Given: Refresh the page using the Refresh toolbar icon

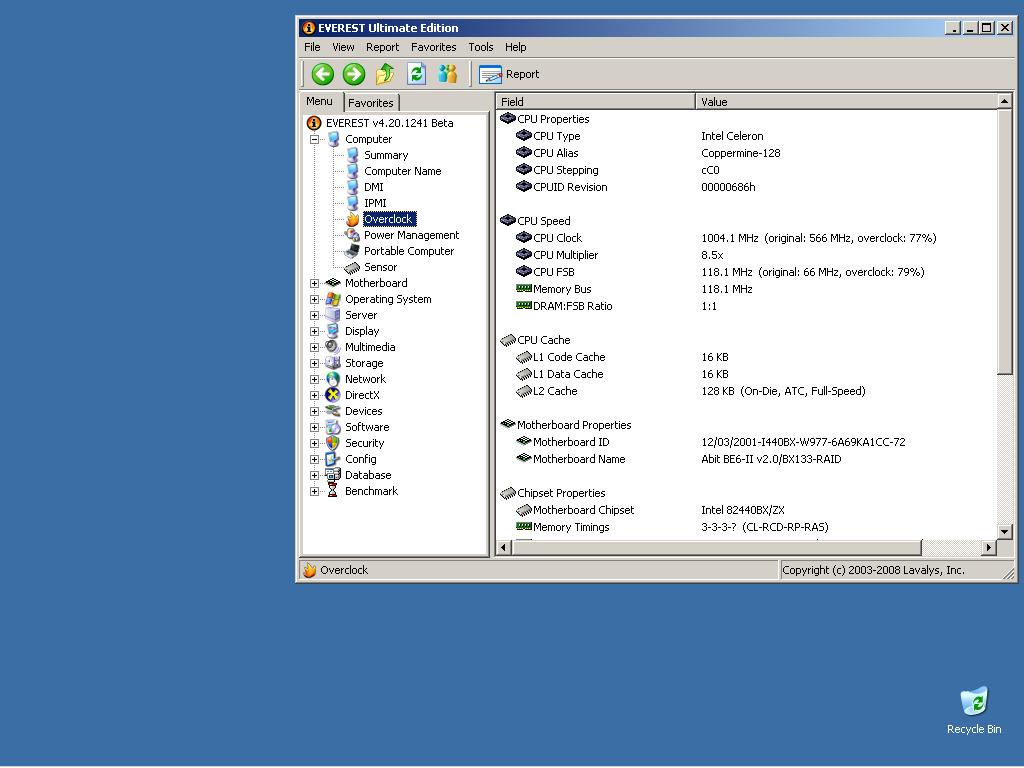Looking at the screenshot, I should pos(416,74).
